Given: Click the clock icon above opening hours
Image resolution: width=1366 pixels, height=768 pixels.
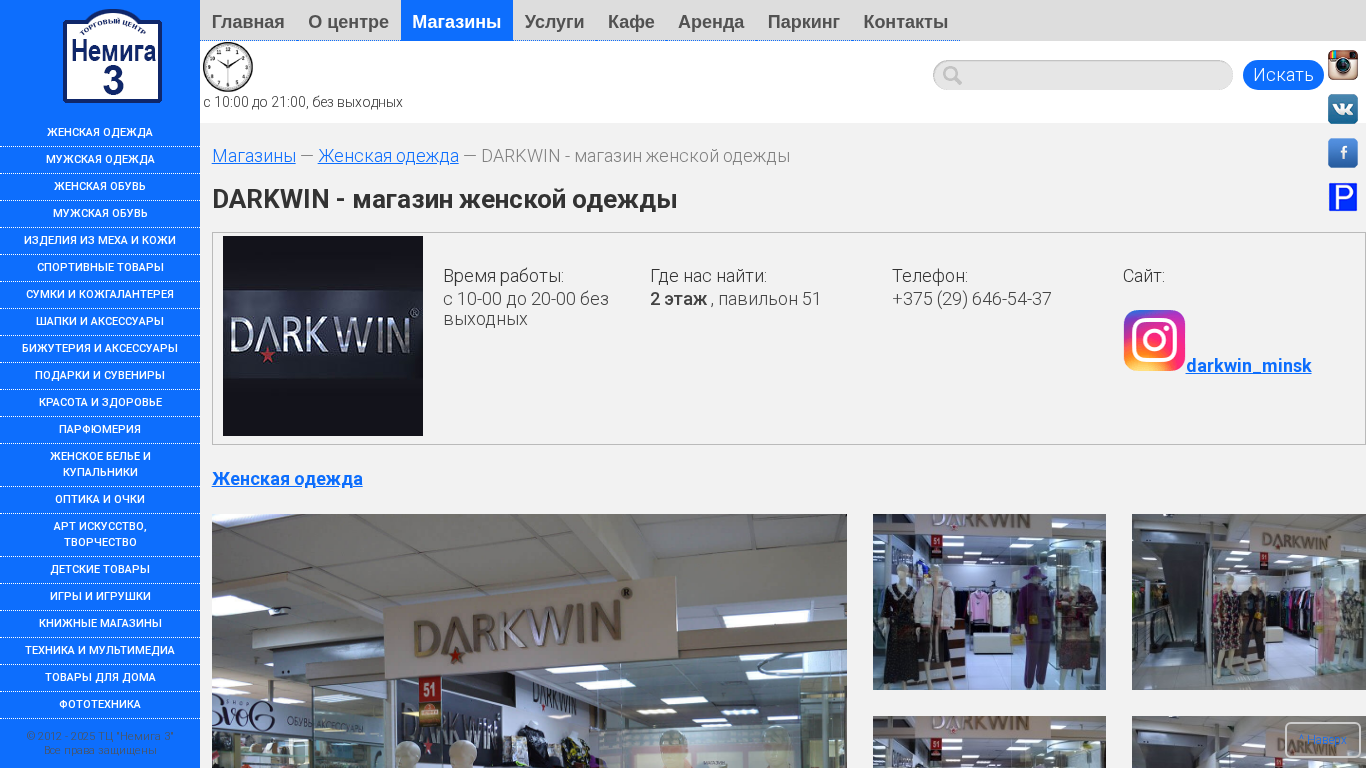Looking at the screenshot, I should 228,67.
